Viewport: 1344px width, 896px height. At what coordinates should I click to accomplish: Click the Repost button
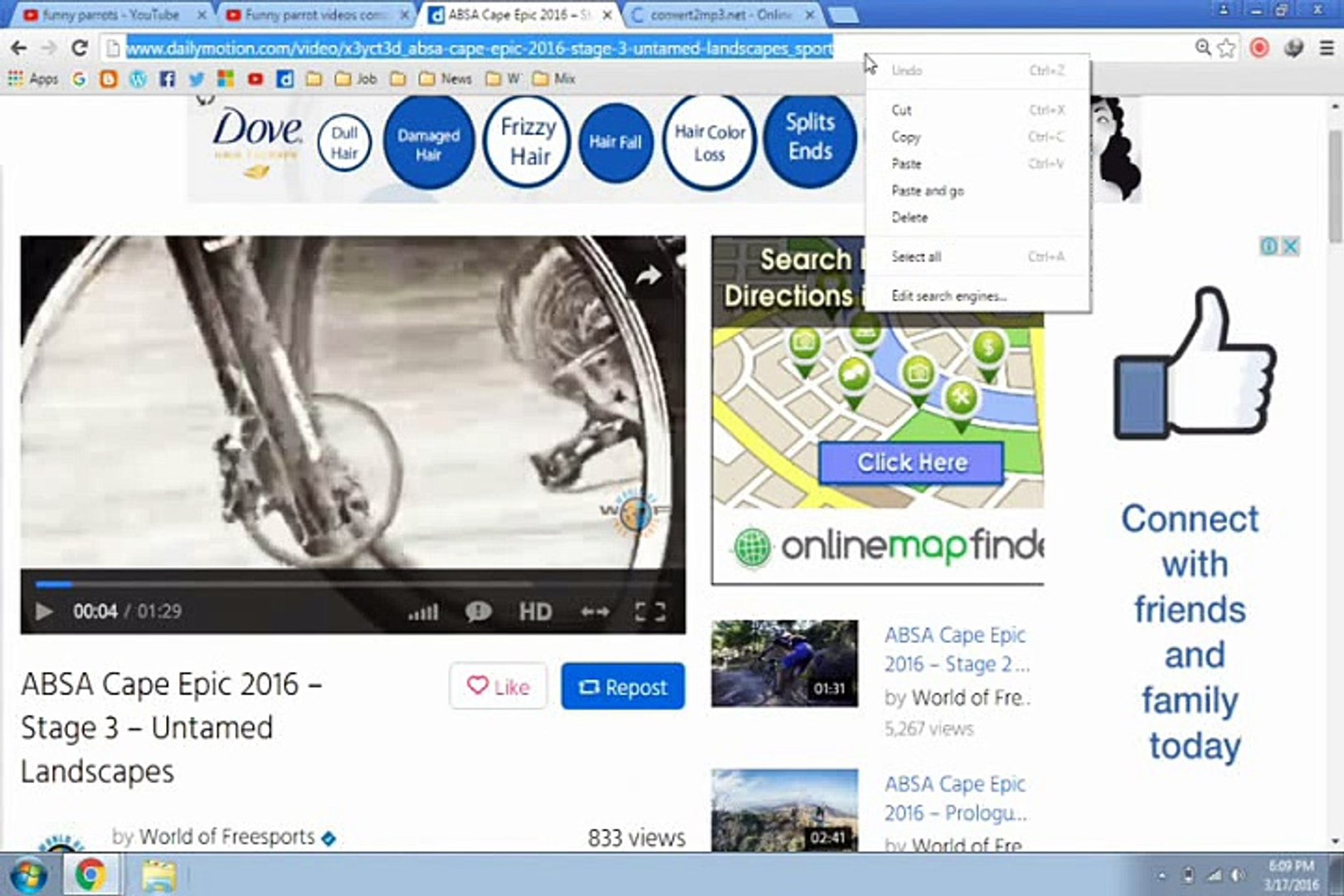[x=623, y=686]
